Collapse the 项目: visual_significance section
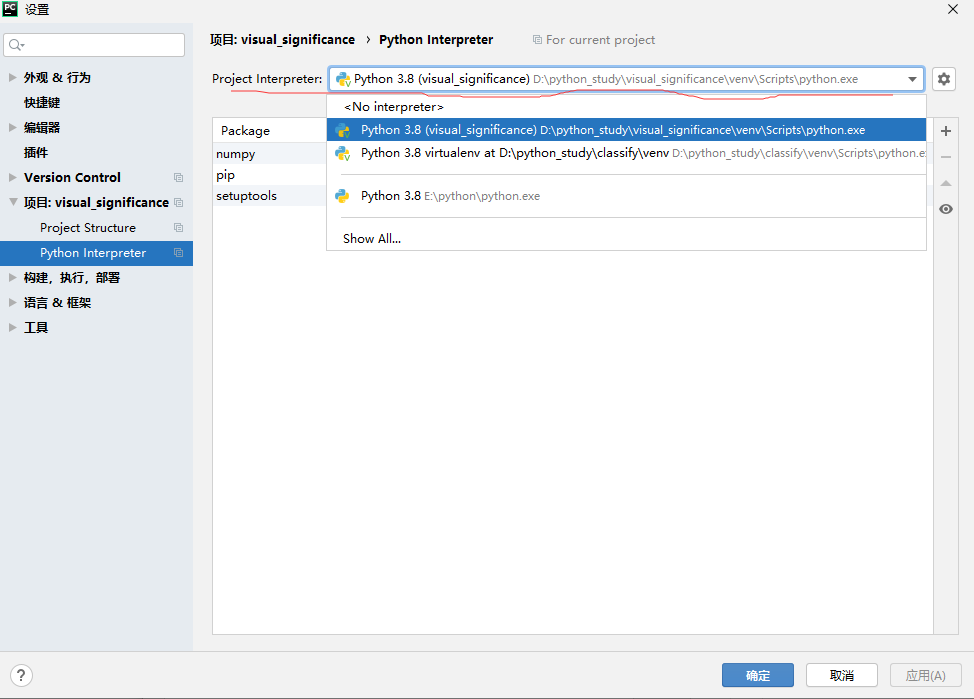974x699 pixels. pyautogui.click(x=12, y=203)
